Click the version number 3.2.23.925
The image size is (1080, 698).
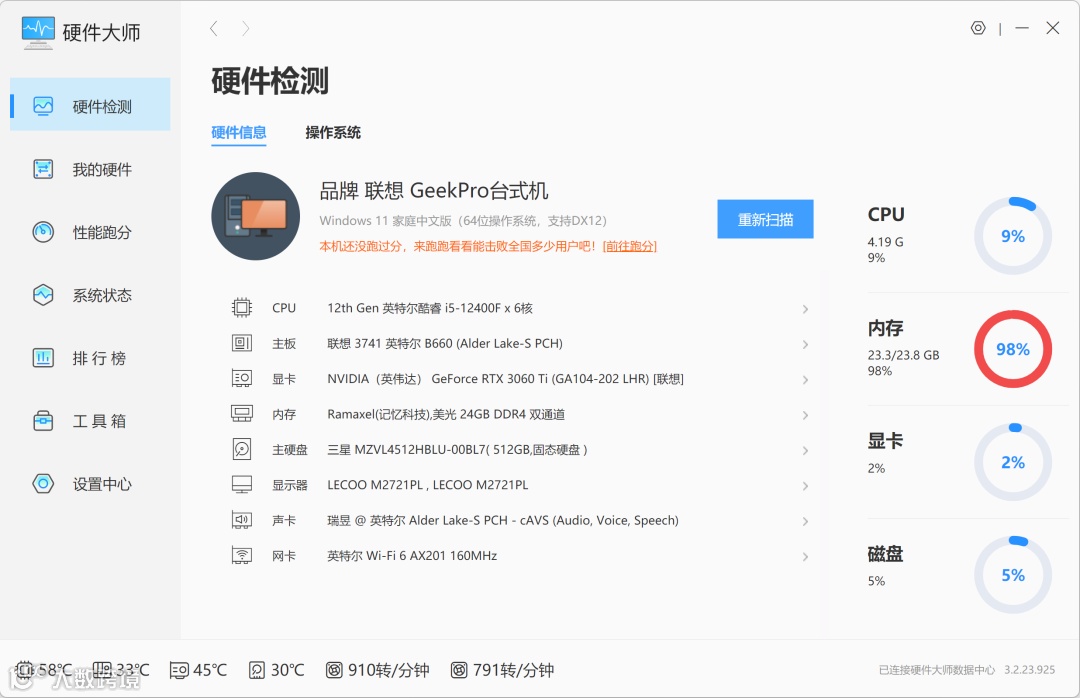(1029, 670)
